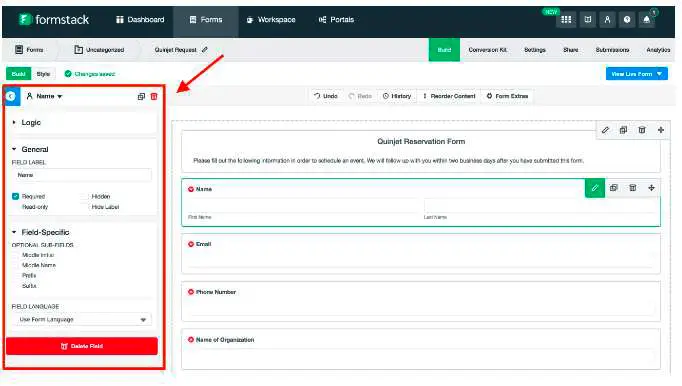The width and height of the screenshot is (682, 386).
Task: Open the help question icon in header
Action: (x=627, y=20)
